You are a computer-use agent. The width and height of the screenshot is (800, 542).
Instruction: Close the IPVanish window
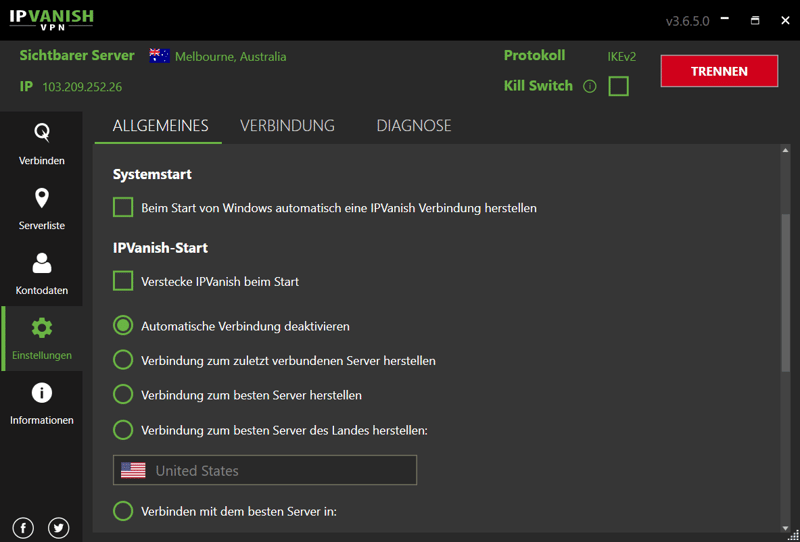click(x=786, y=20)
